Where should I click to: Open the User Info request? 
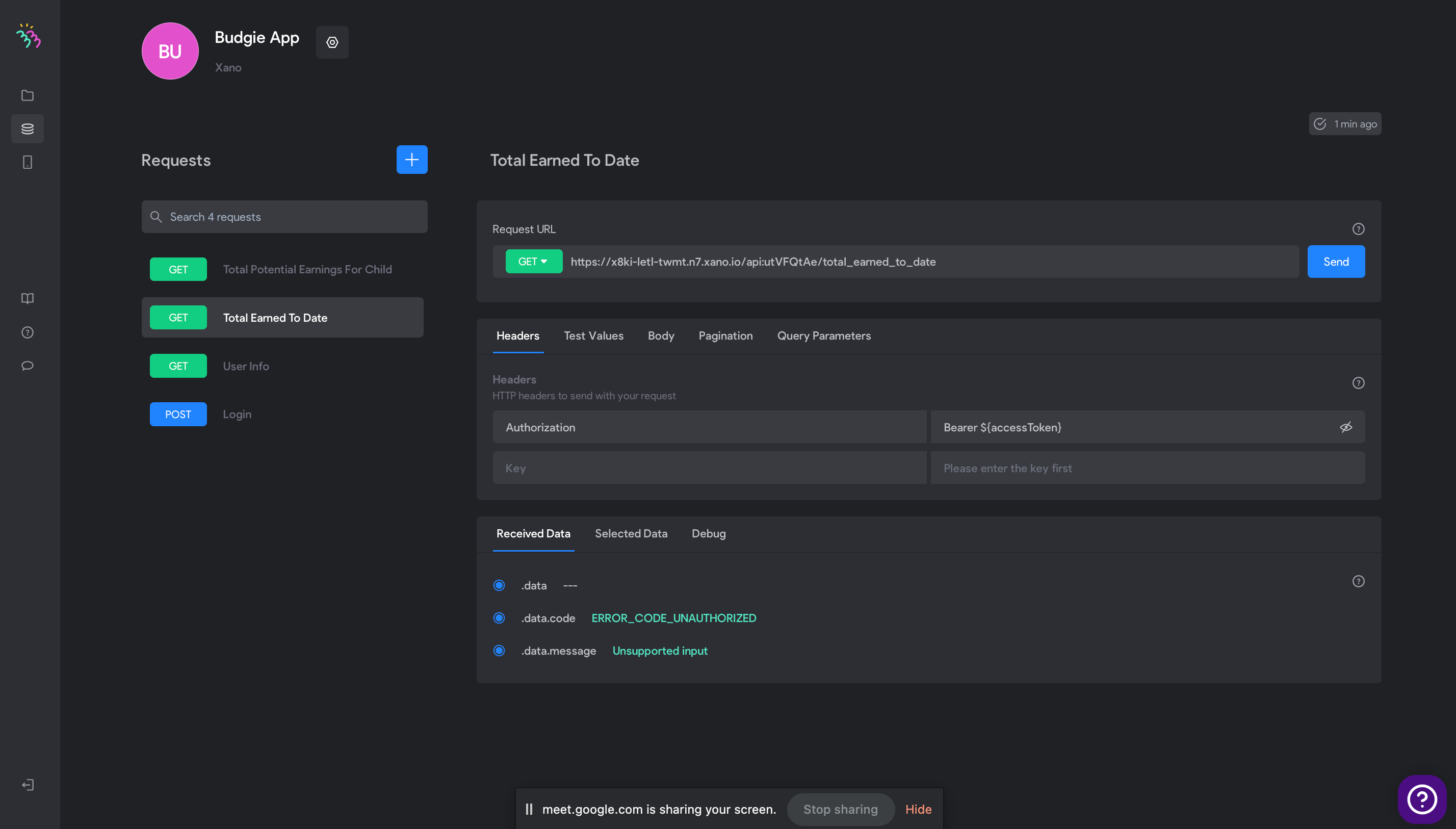[282, 366]
